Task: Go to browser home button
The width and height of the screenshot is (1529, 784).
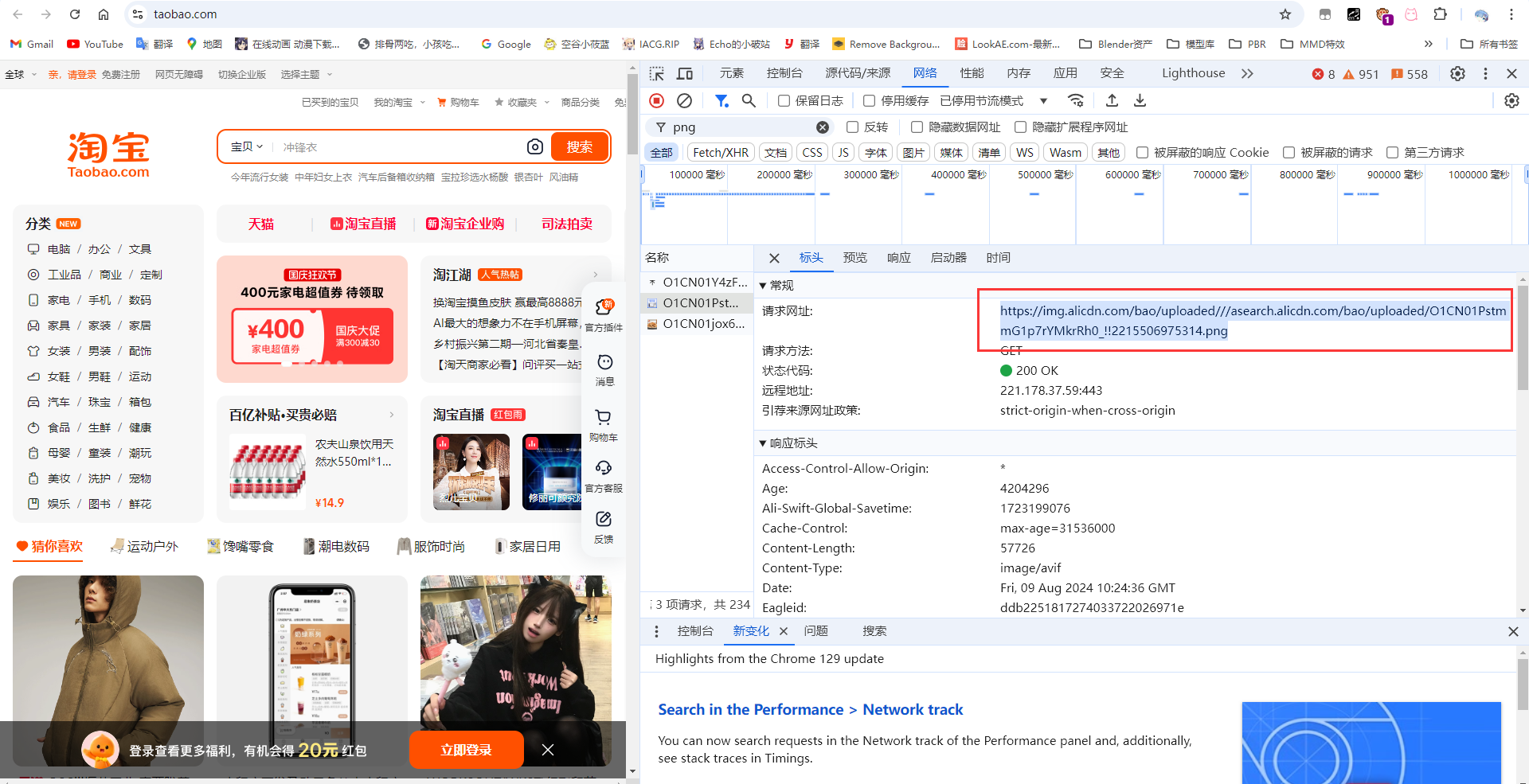Action: (x=104, y=14)
